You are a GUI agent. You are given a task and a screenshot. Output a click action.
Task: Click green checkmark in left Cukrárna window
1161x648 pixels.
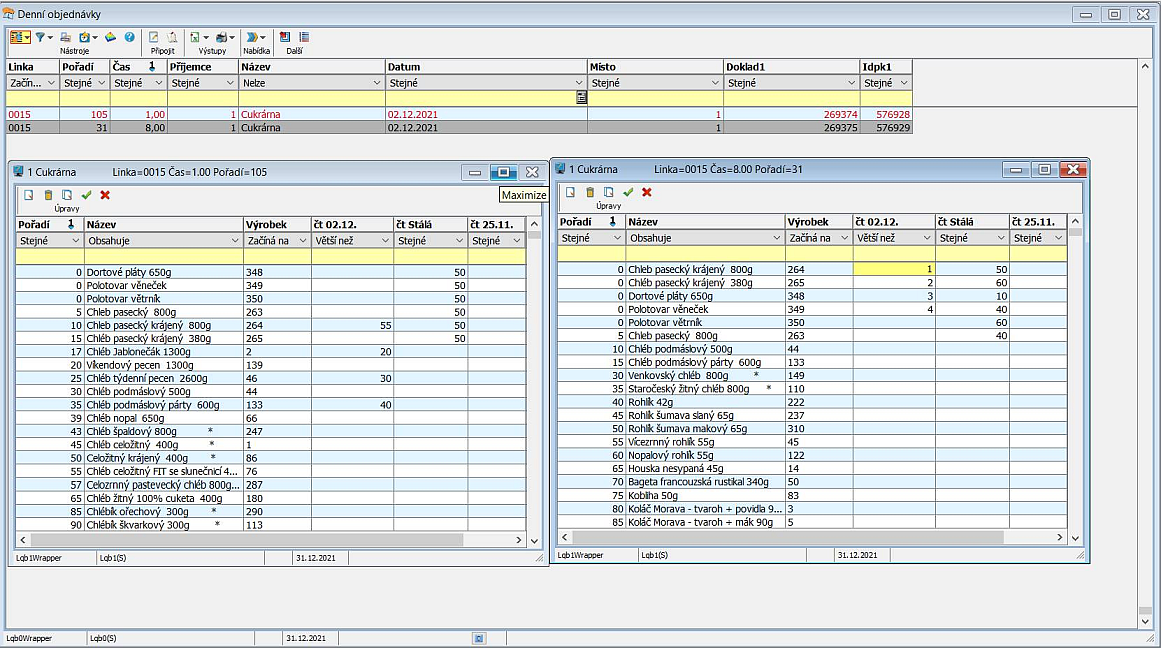point(86,195)
